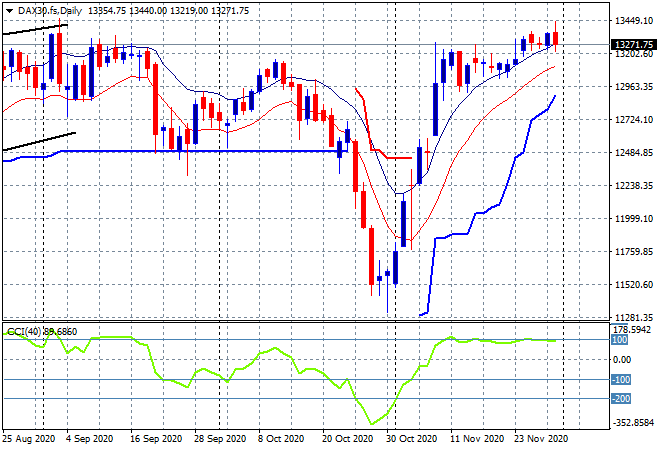Select the upper black trendline near chart top-left
This screenshot has width=660, height=450.
click(35, 29)
